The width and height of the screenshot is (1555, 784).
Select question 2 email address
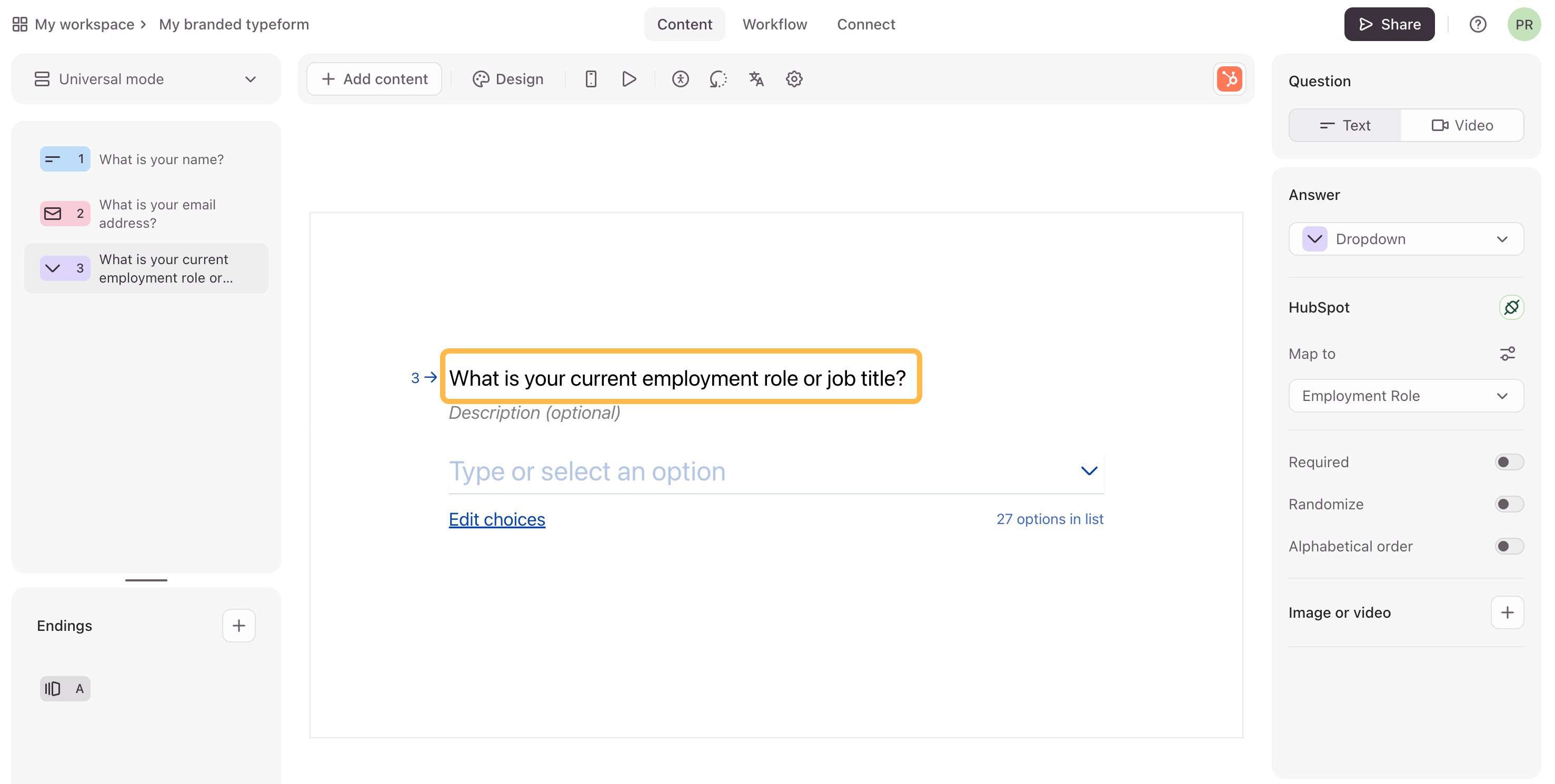pyautogui.click(x=146, y=214)
